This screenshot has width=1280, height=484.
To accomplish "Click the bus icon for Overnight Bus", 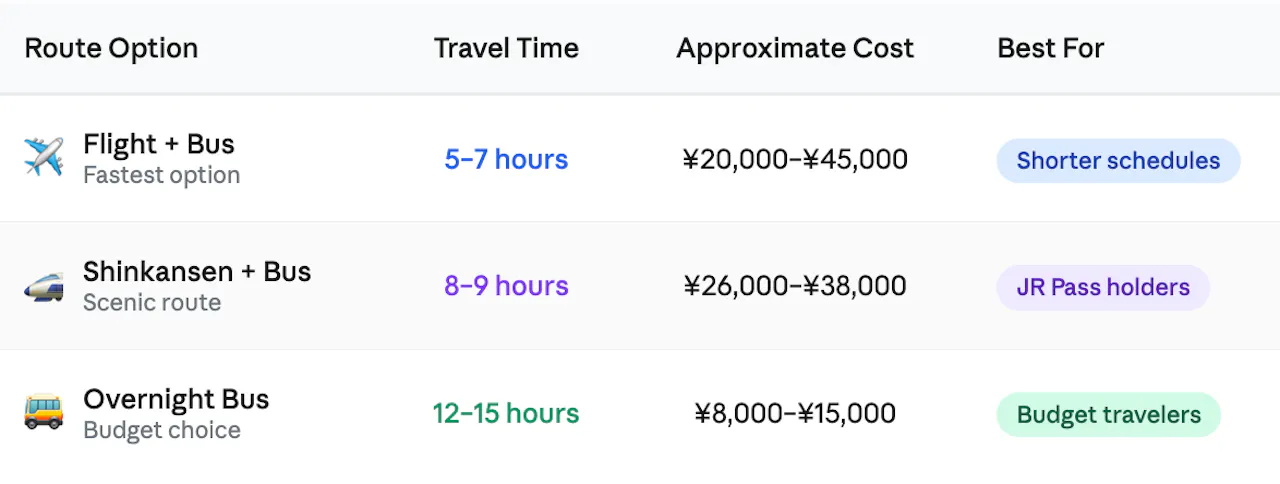I will coord(43,413).
